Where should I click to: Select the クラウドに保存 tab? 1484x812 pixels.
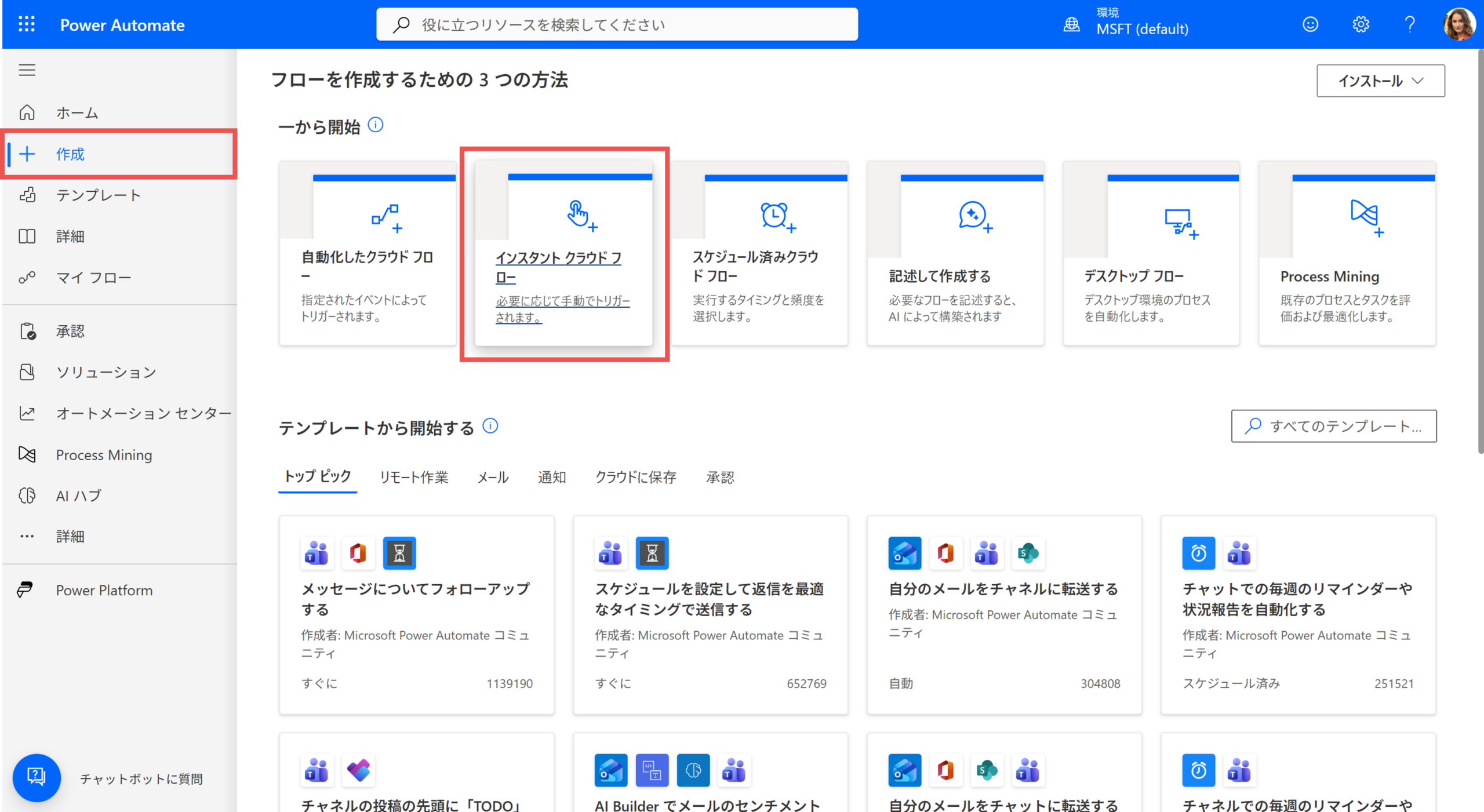[635, 477]
